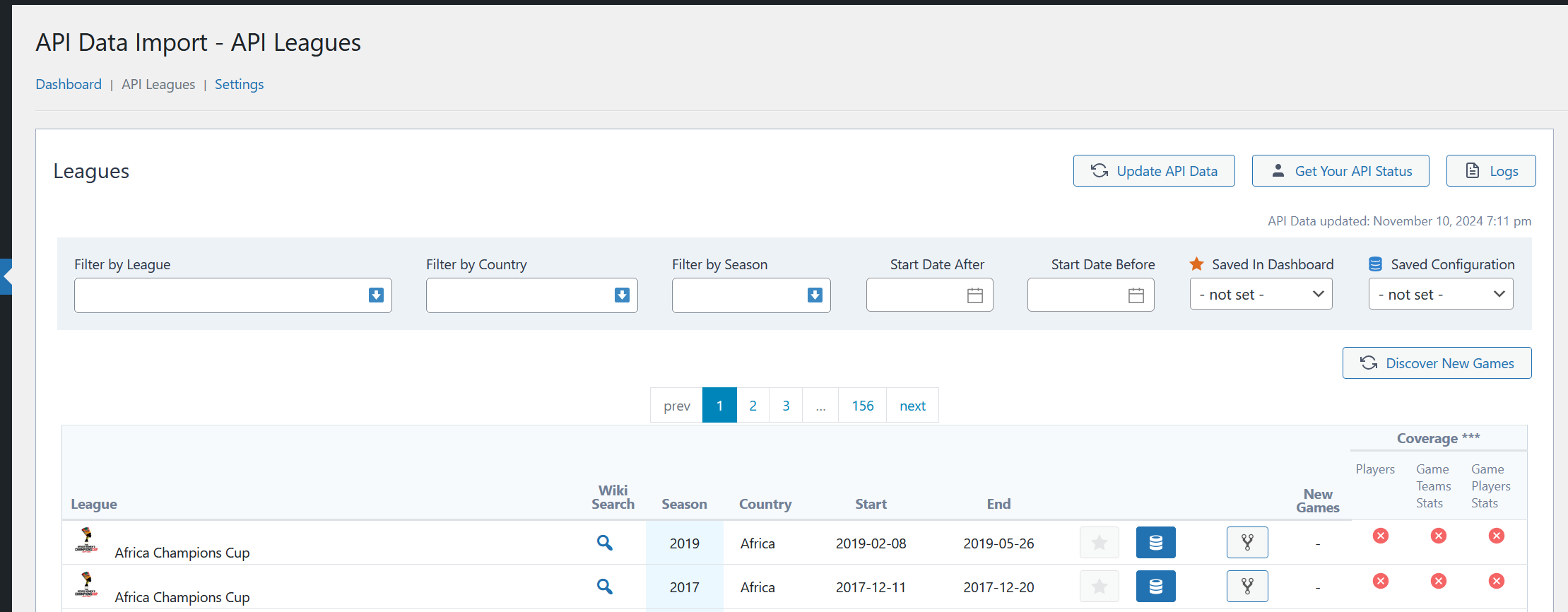Image resolution: width=1568 pixels, height=612 pixels.
Task: Click the fork icon button in 2019 row
Action: click(x=1247, y=543)
